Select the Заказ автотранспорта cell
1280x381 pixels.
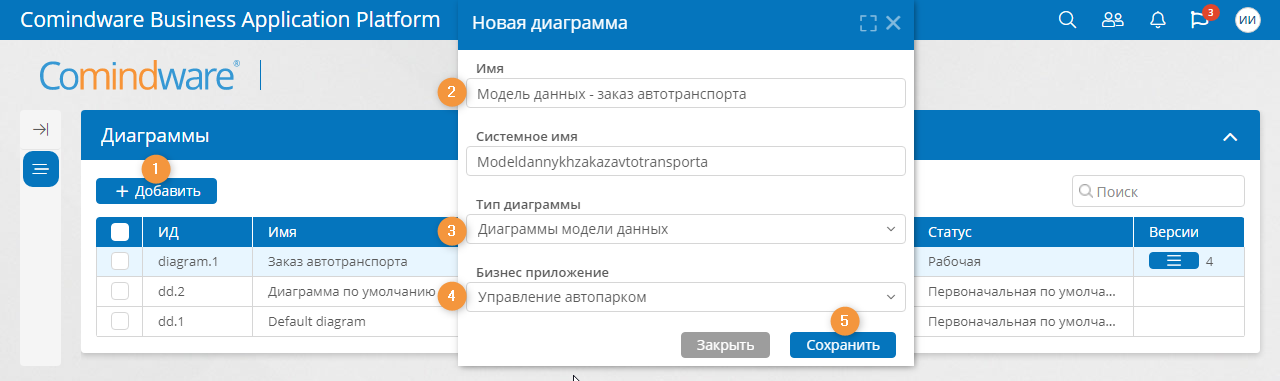click(356, 262)
